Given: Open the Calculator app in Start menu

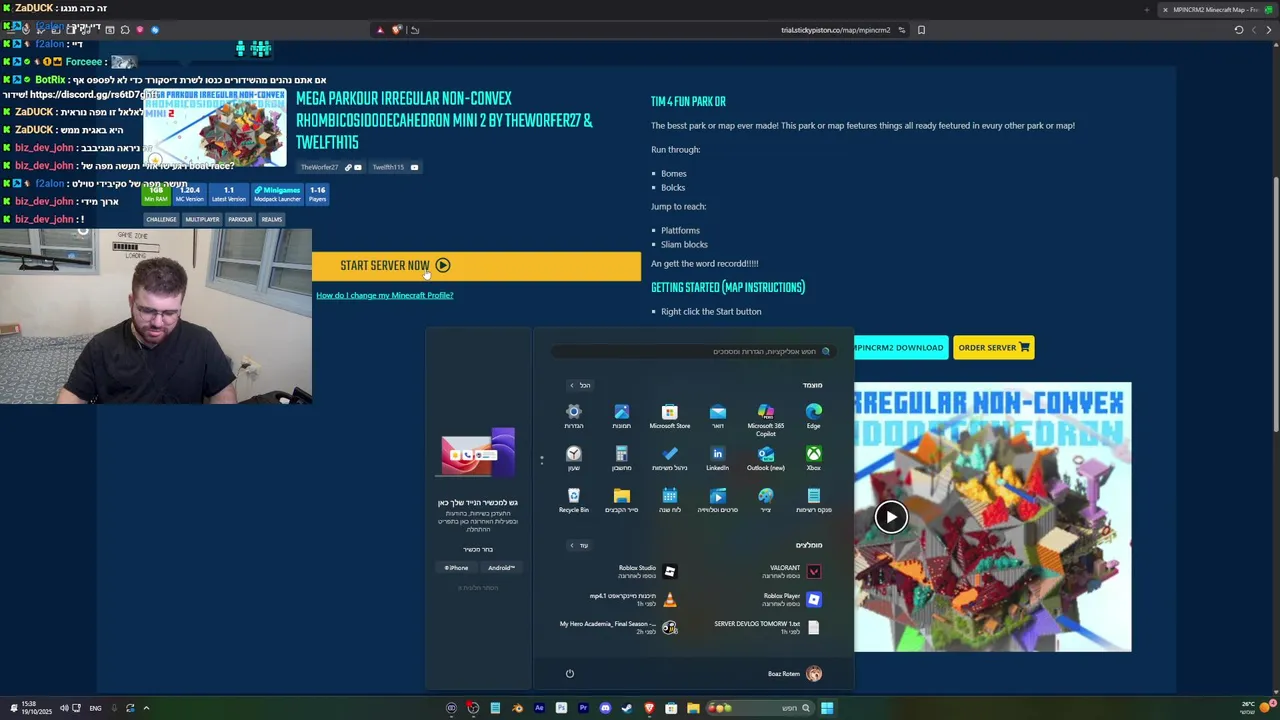Looking at the screenshot, I should tap(622, 459).
